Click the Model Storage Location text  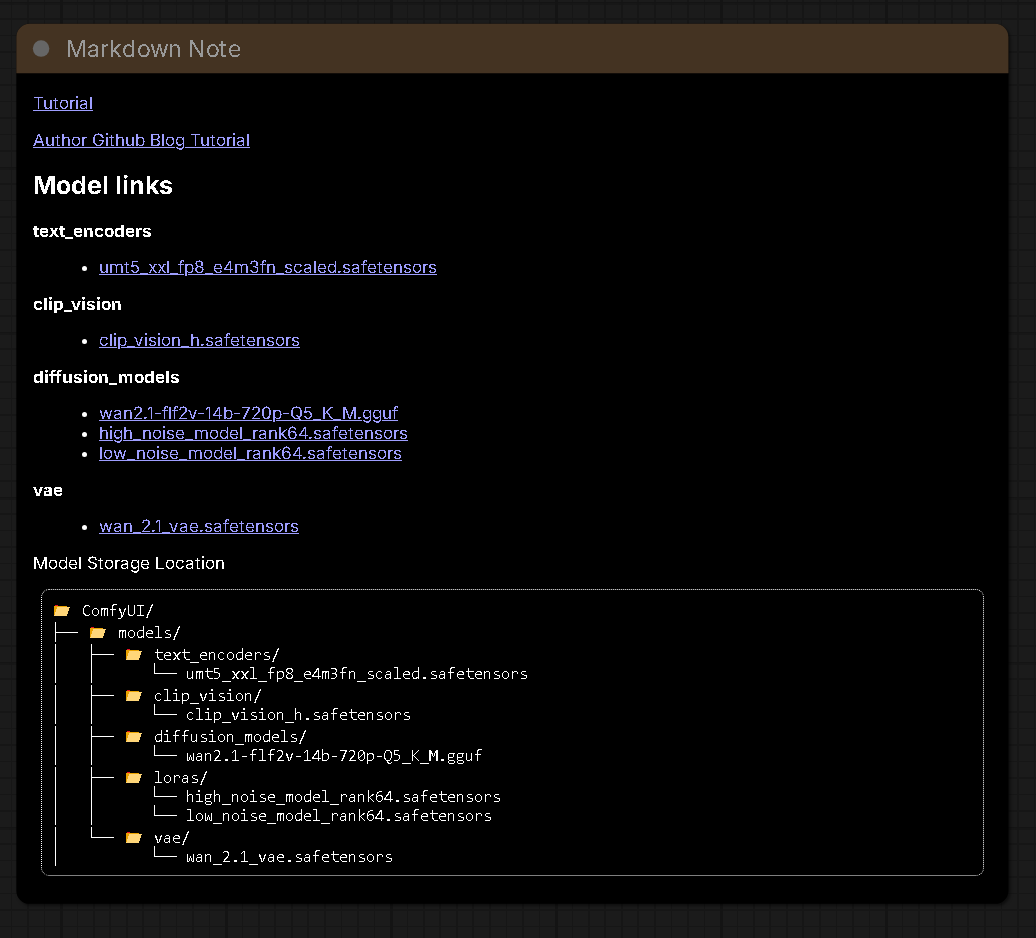[x=129, y=563]
